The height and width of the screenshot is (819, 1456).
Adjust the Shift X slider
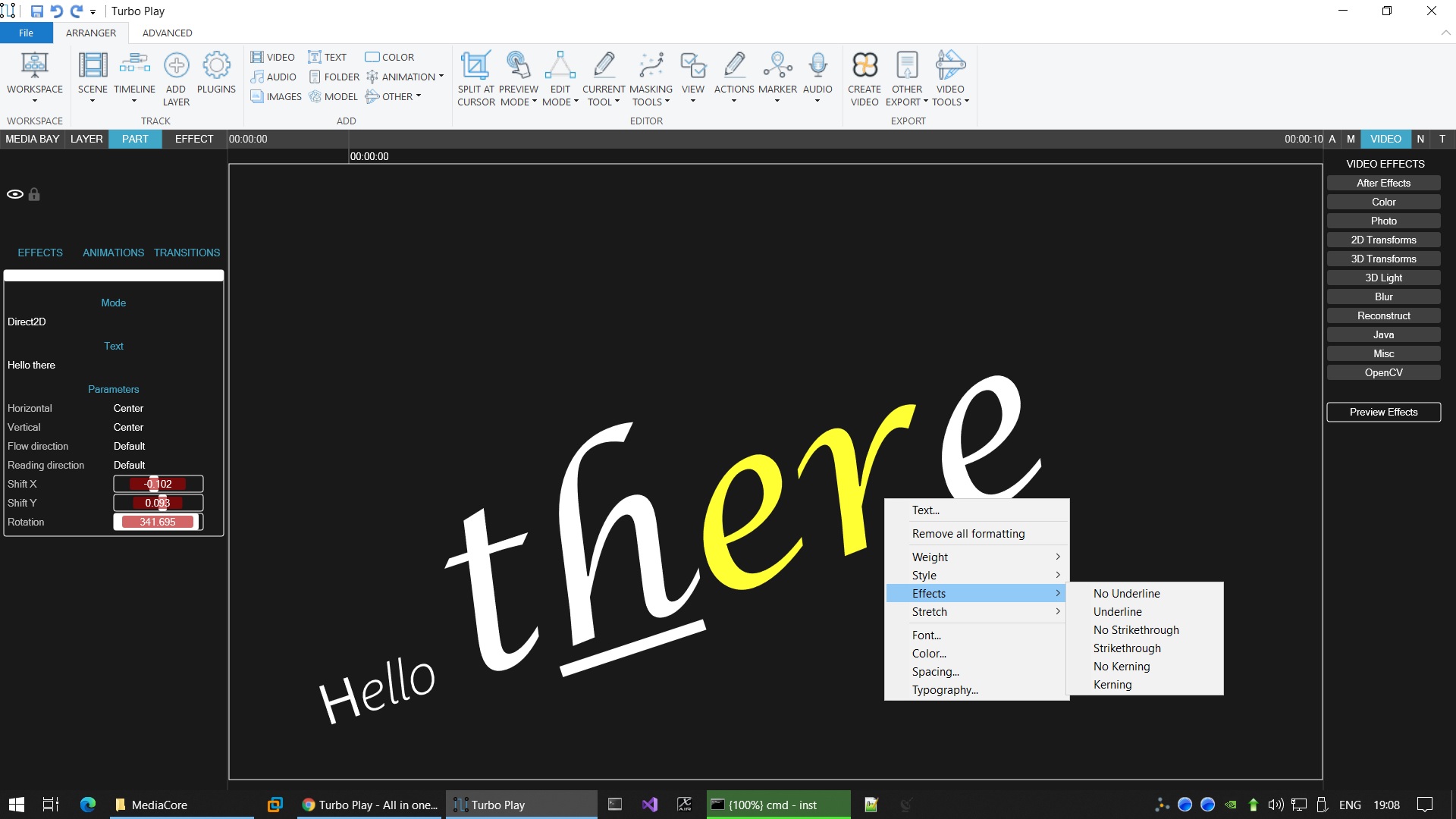coord(158,484)
